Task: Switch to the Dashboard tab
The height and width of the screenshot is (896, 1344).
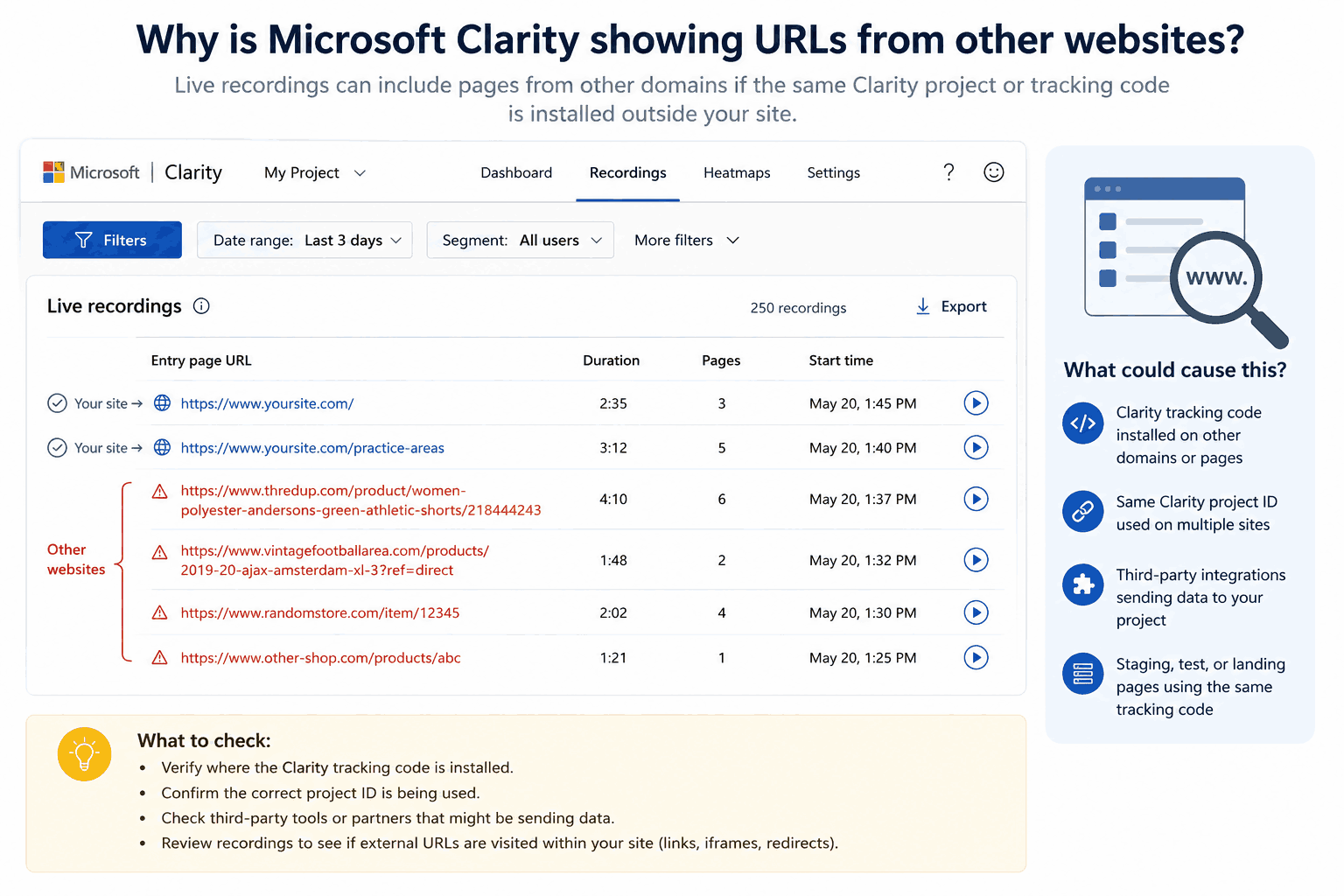Action: pyautogui.click(x=516, y=173)
